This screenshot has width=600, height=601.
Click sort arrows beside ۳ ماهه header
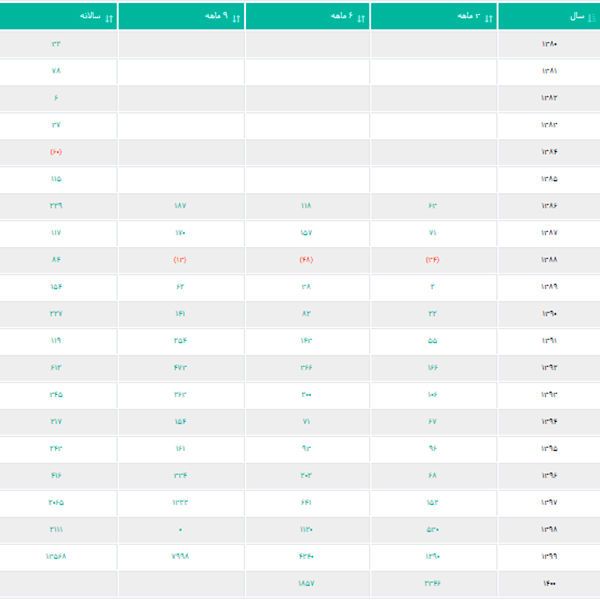pyautogui.click(x=489, y=17)
